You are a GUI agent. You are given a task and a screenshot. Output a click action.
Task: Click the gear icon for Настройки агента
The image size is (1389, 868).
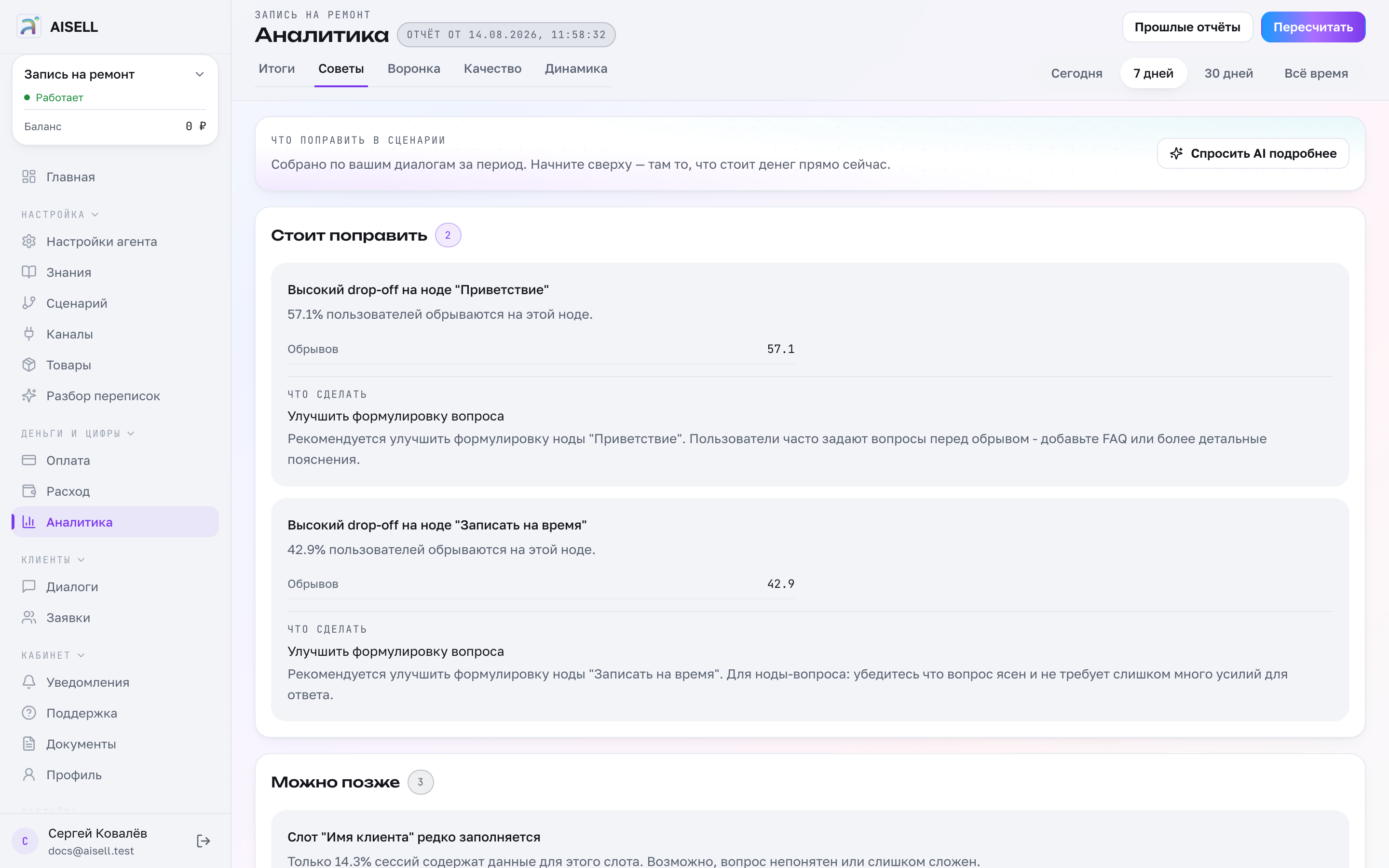click(x=29, y=242)
